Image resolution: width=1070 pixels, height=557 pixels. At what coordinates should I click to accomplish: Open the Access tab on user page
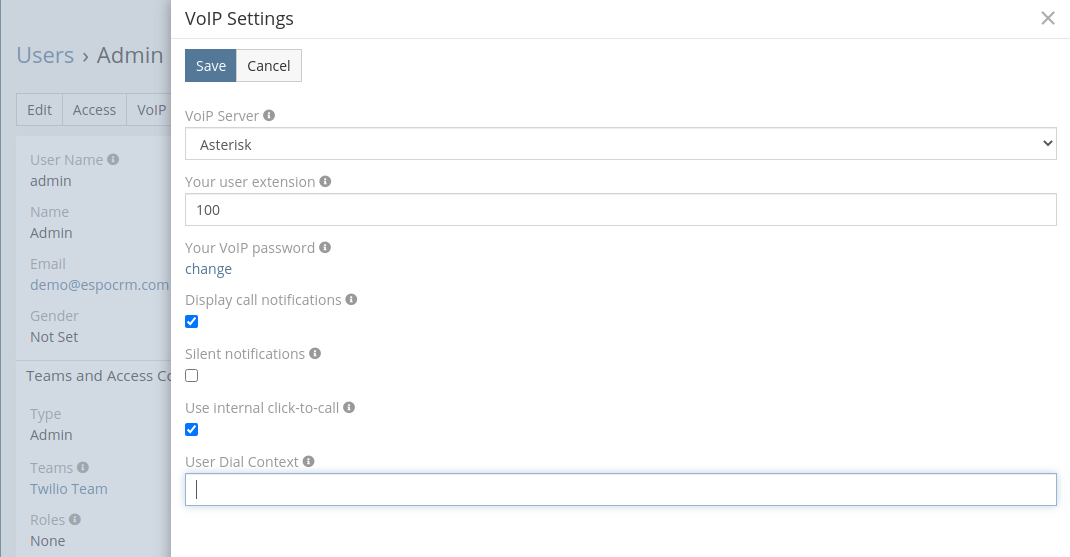[94, 110]
